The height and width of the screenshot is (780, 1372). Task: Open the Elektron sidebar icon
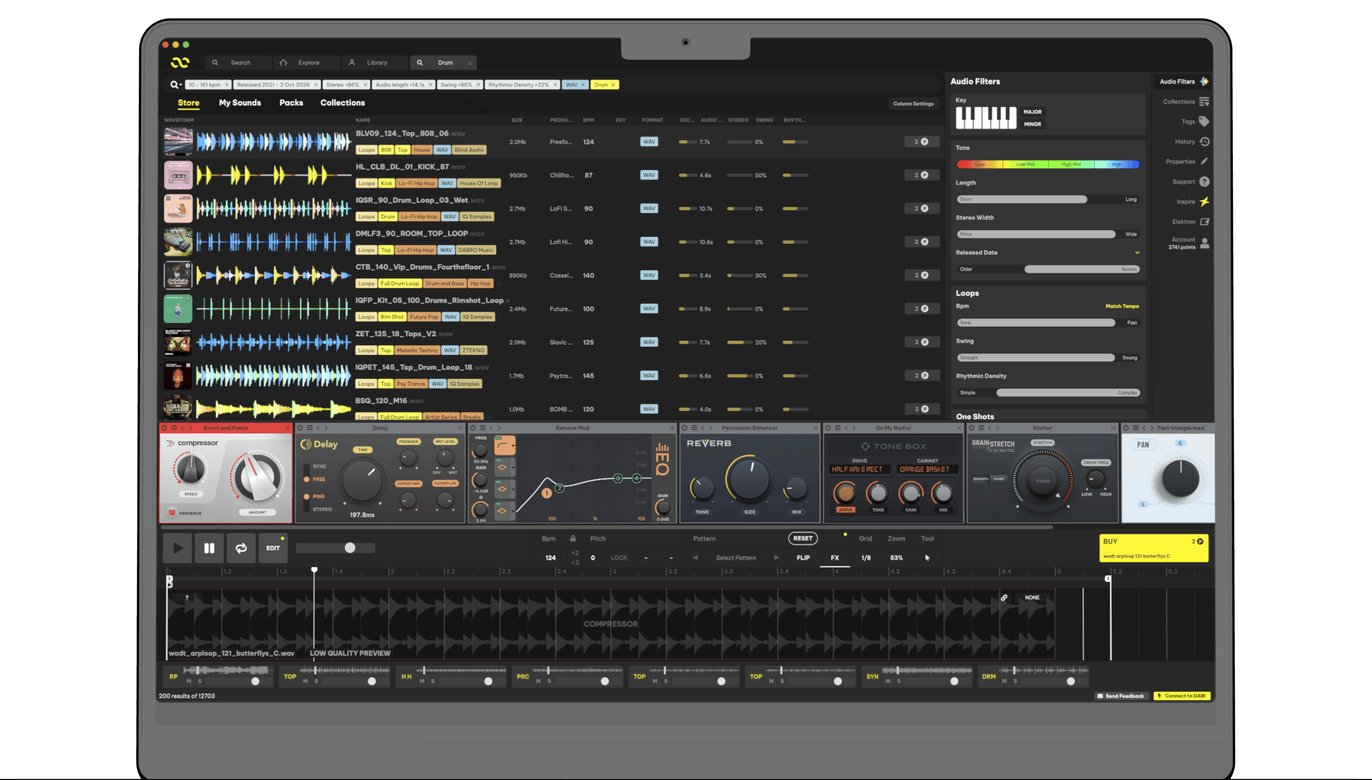point(1204,221)
